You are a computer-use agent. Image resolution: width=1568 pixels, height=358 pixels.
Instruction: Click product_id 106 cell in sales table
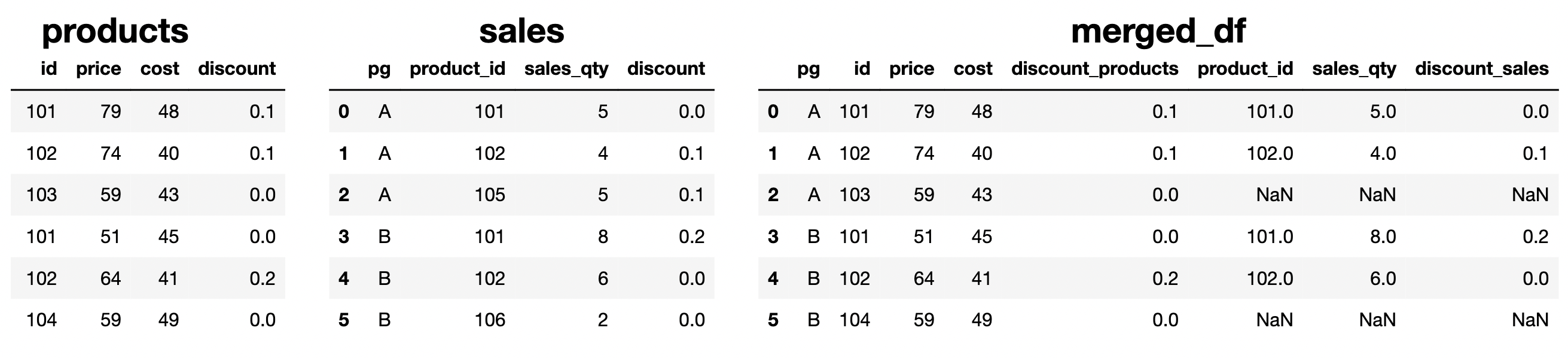(x=489, y=320)
